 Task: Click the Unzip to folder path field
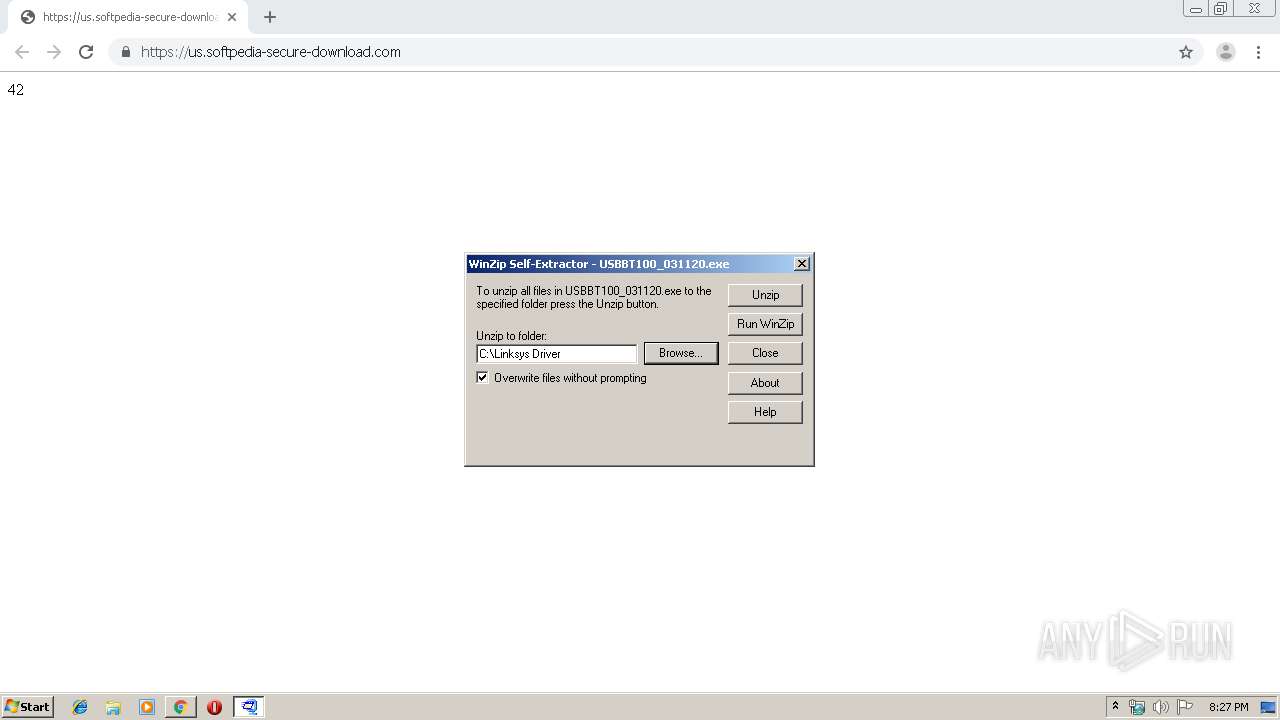tap(557, 354)
